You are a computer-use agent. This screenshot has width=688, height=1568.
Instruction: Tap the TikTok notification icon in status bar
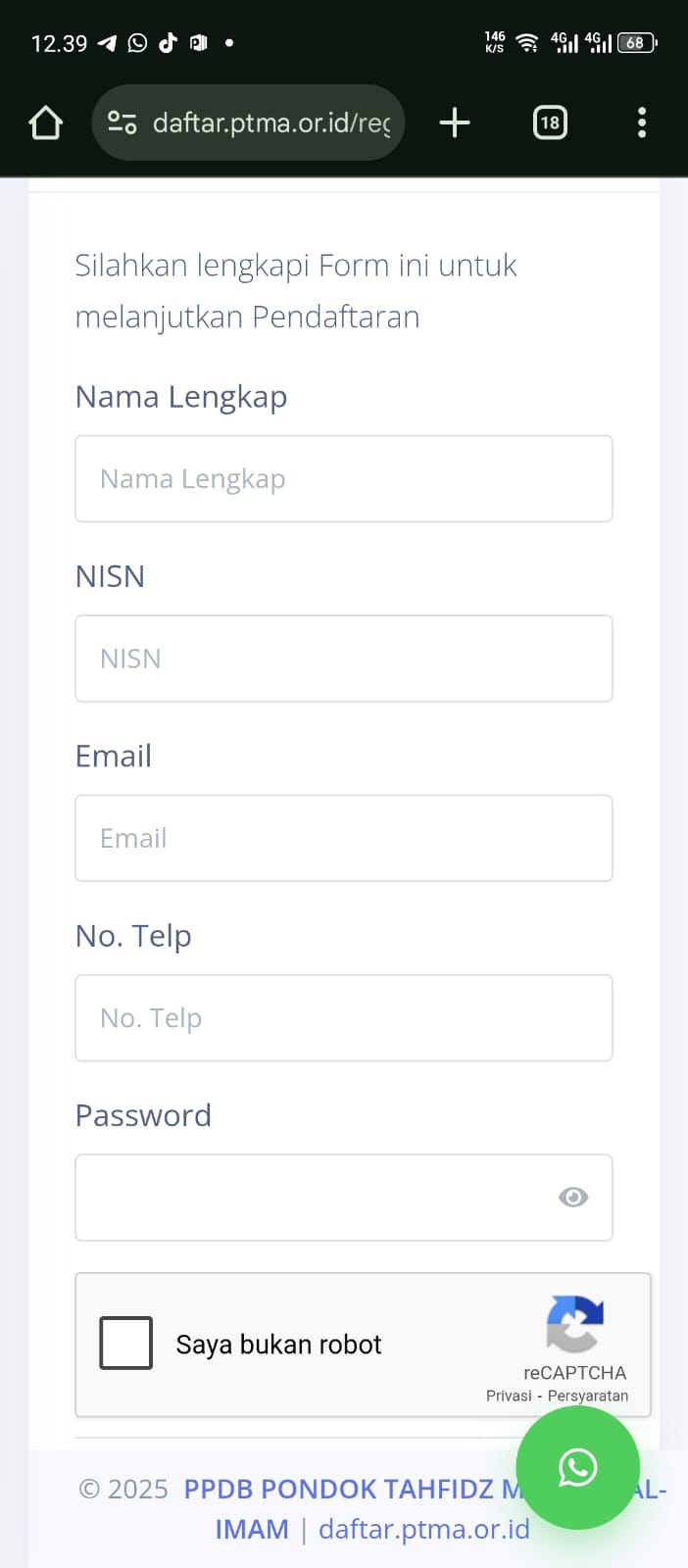[168, 42]
